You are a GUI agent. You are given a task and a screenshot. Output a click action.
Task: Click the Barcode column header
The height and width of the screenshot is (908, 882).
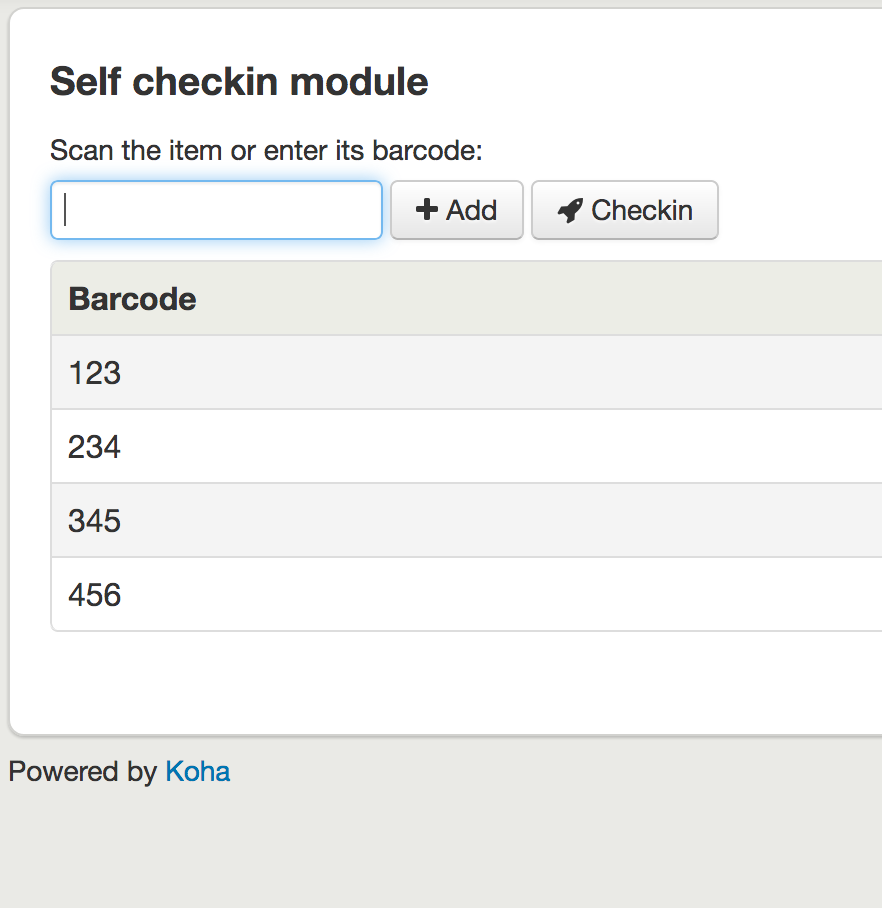pyautogui.click(x=132, y=299)
